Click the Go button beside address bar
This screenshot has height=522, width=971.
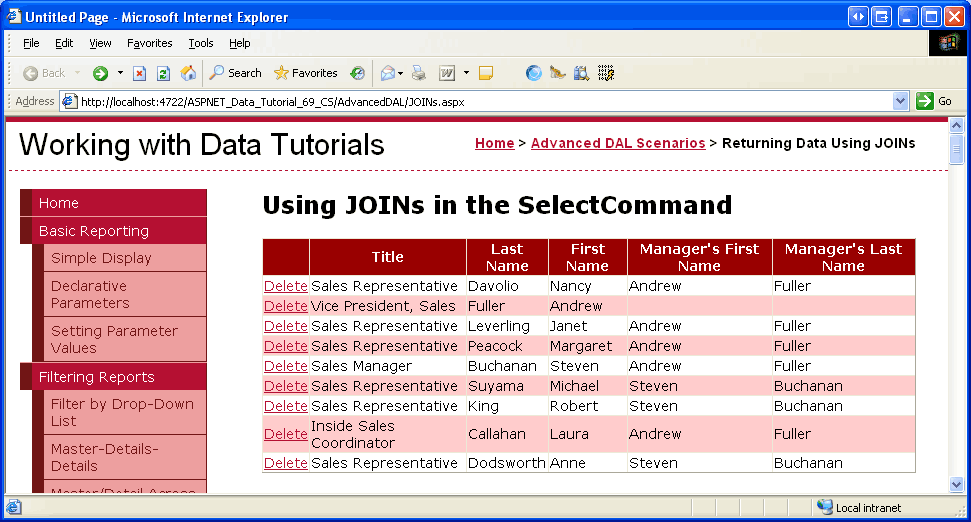tap(934, 101)
